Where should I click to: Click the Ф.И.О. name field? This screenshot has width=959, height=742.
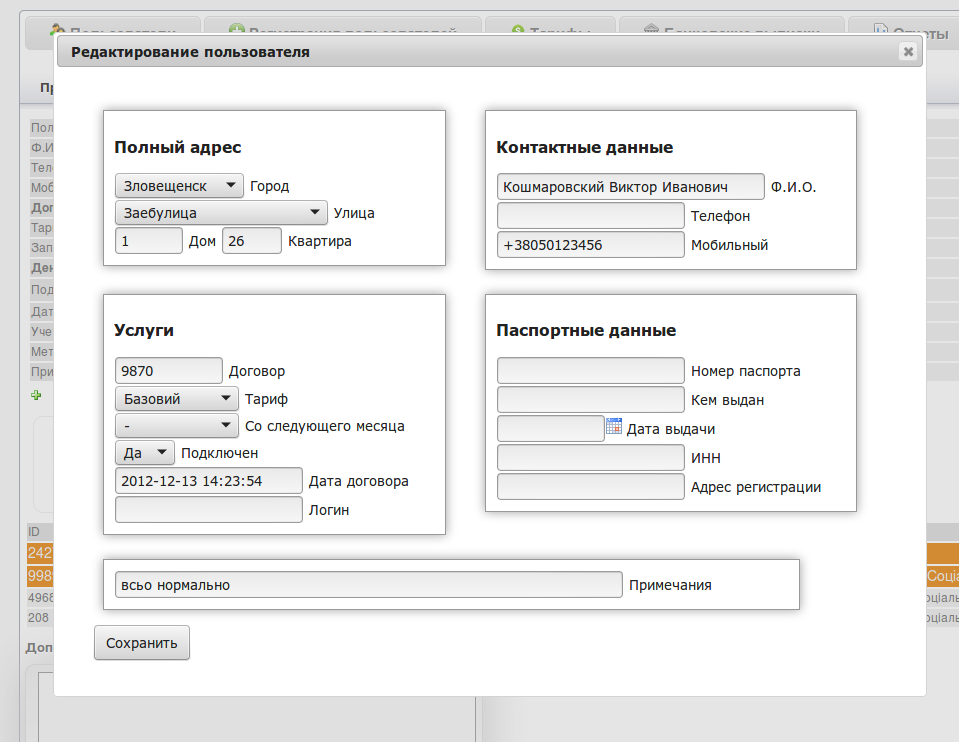(630, 187)
